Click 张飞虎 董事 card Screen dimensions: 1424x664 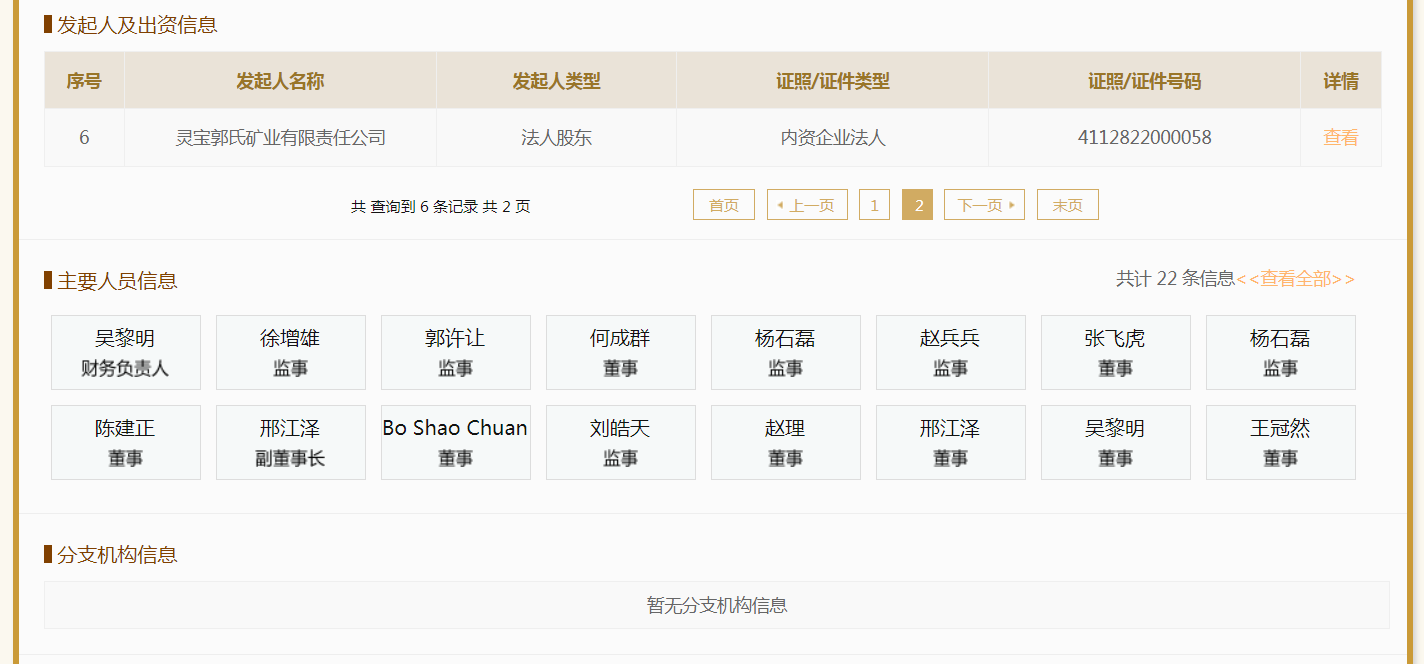click(1116, 352)
